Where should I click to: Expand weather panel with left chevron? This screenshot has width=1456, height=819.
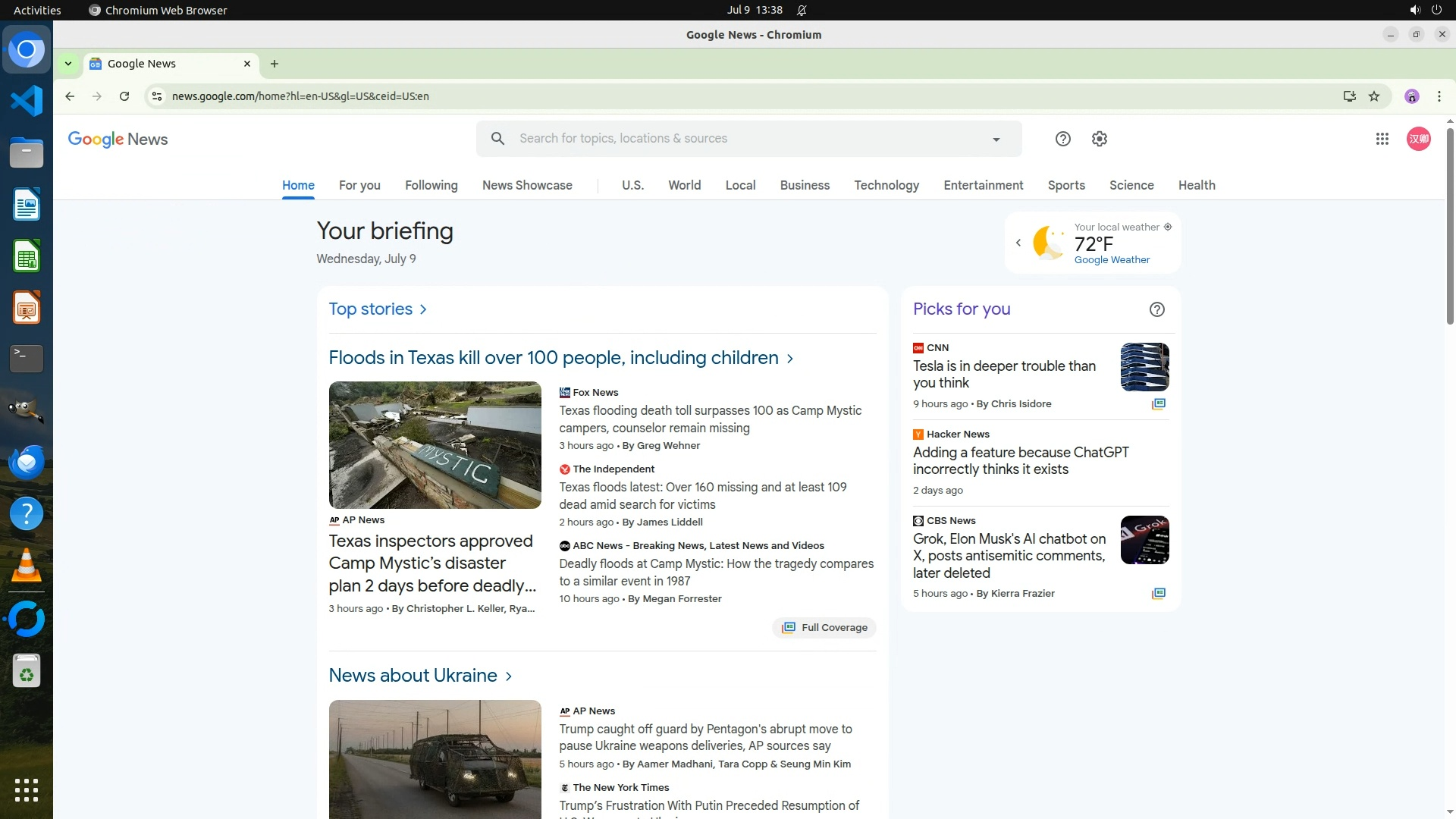[1018, 243]
